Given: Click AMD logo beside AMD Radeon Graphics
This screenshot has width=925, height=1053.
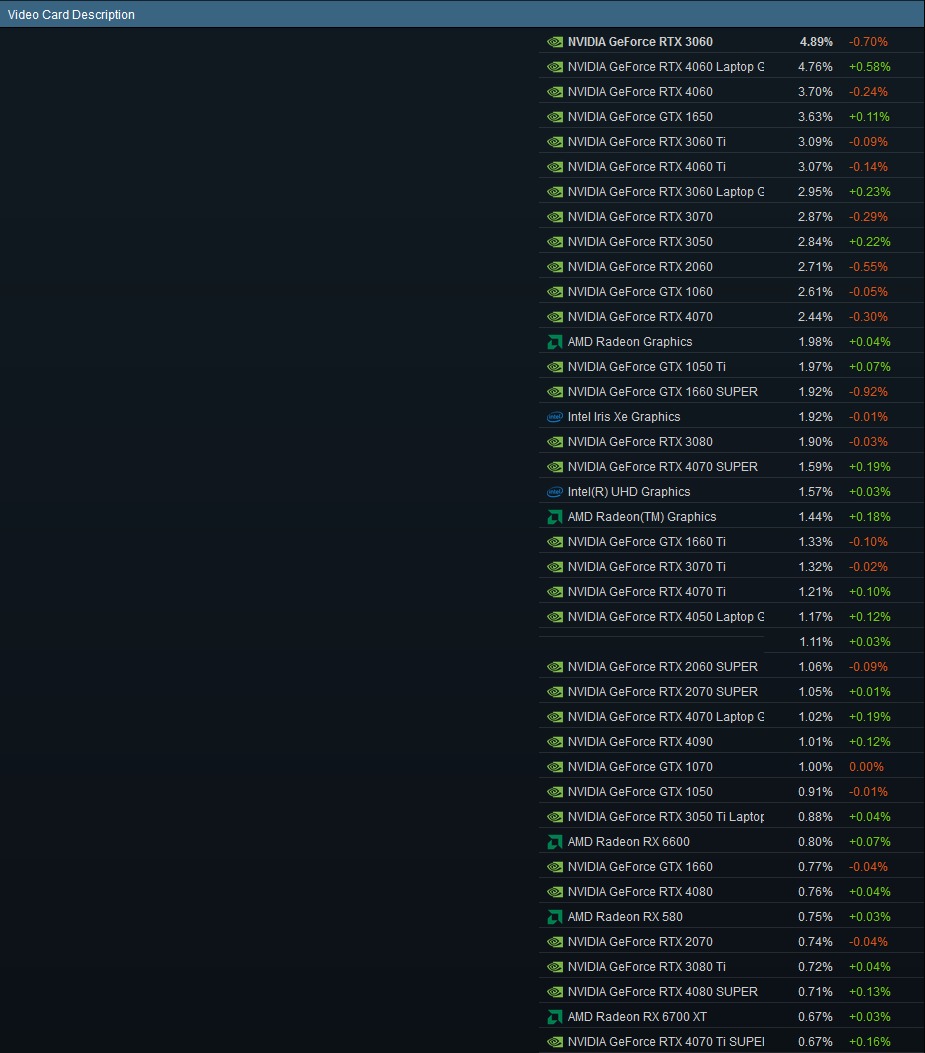Looking at the screenshot, I should [555, 342].
